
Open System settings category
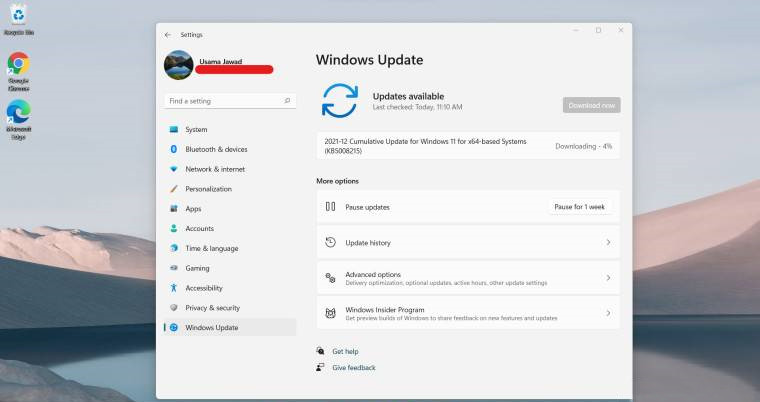[230, 129]
